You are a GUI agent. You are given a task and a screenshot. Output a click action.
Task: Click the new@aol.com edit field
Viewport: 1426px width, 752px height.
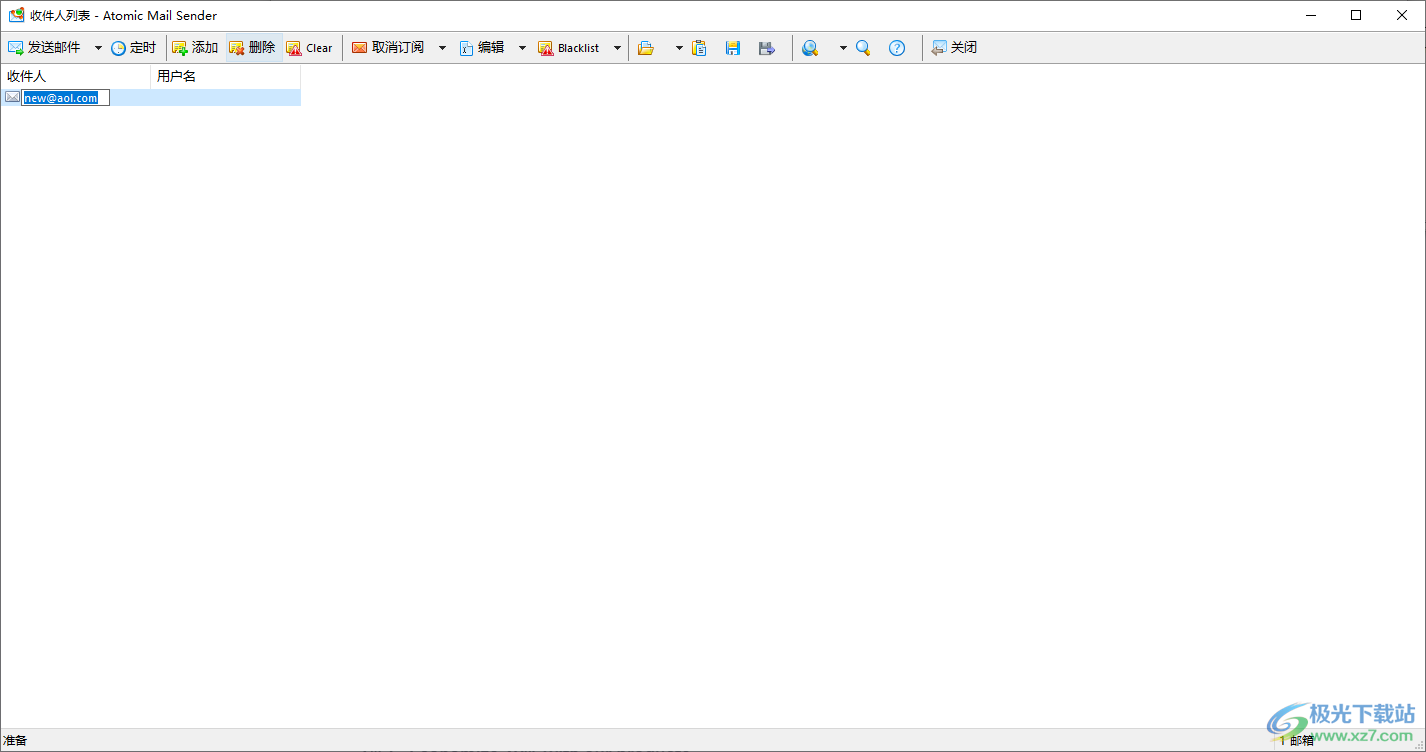(x=66, y=98)
